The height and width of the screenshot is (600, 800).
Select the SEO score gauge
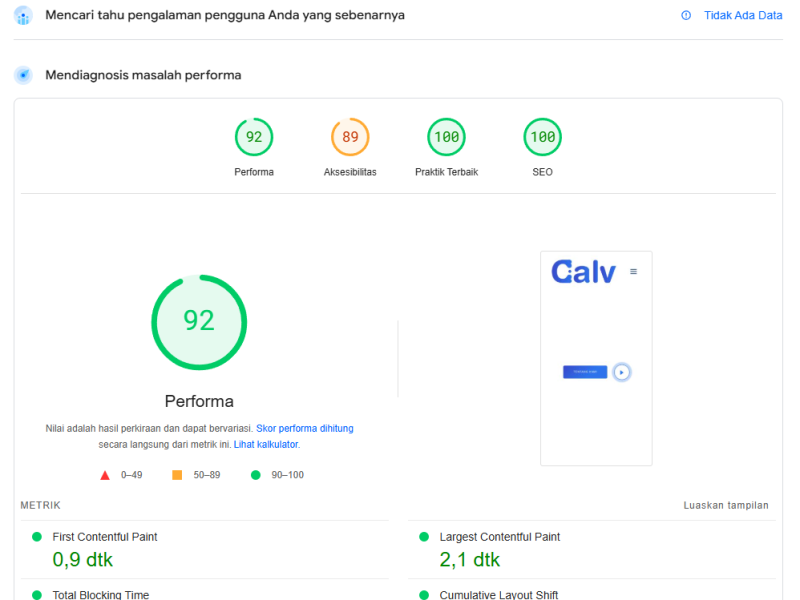(542, 137)
